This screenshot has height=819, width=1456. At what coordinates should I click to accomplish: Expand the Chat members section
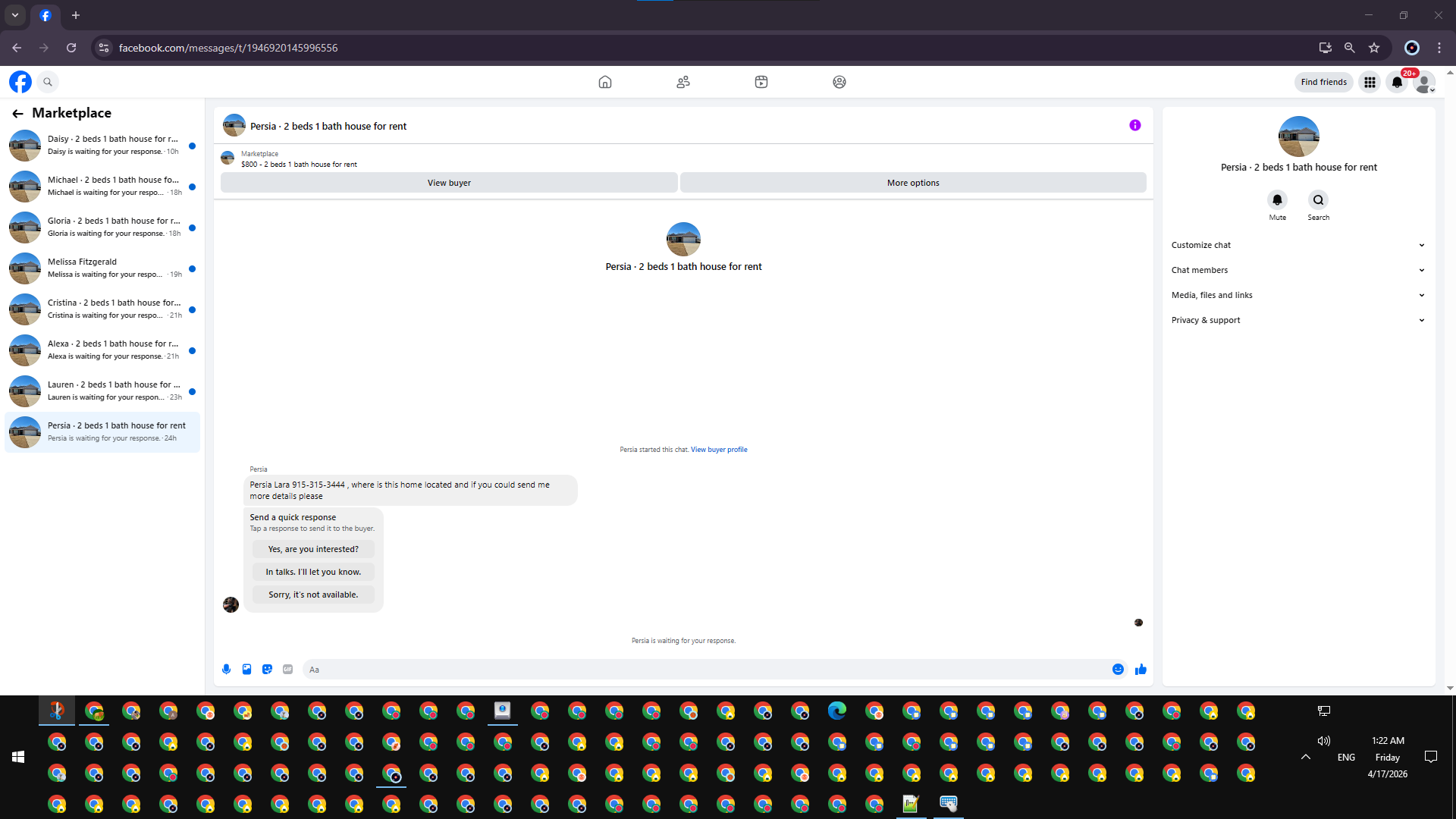tap(1298, 270)
